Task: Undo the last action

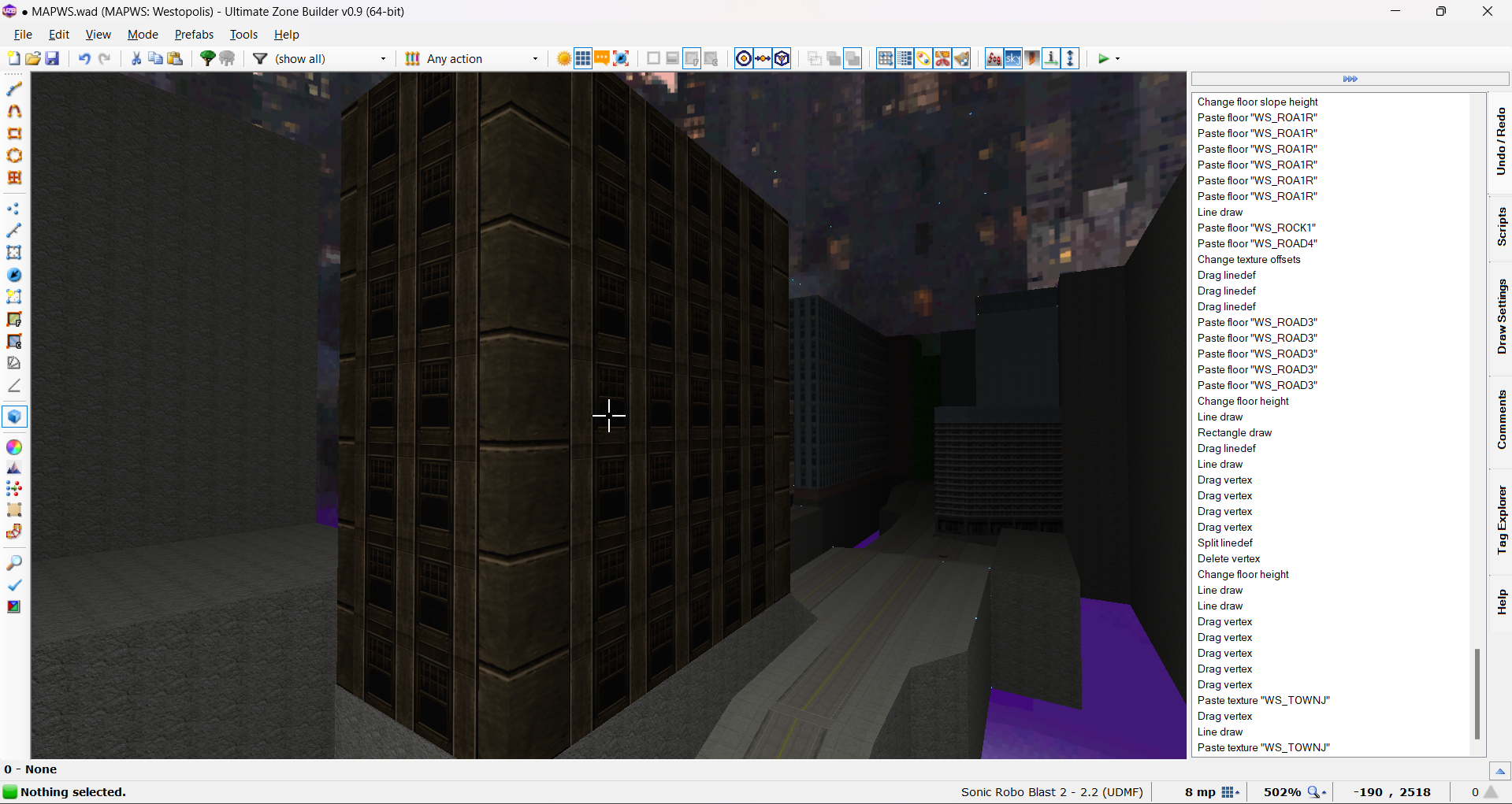Action: [84, 58]
